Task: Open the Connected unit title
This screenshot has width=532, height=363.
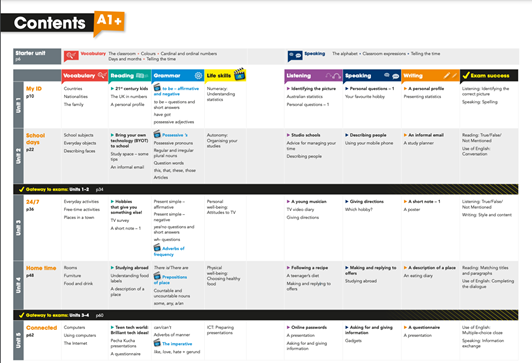Action: point(41,328)
